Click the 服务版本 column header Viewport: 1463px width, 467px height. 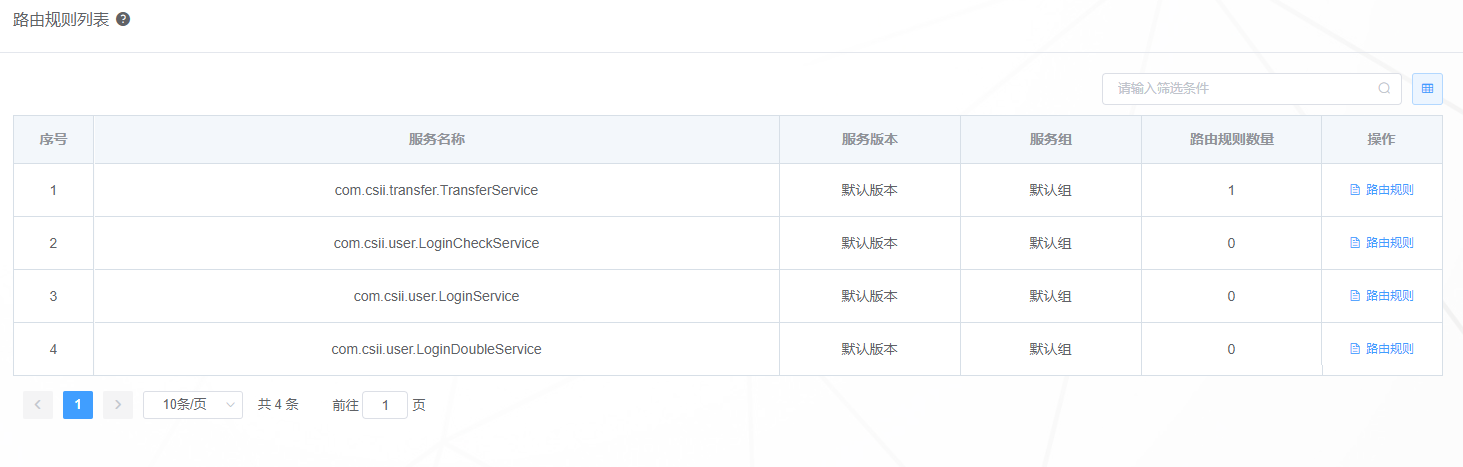coord(870,140)
